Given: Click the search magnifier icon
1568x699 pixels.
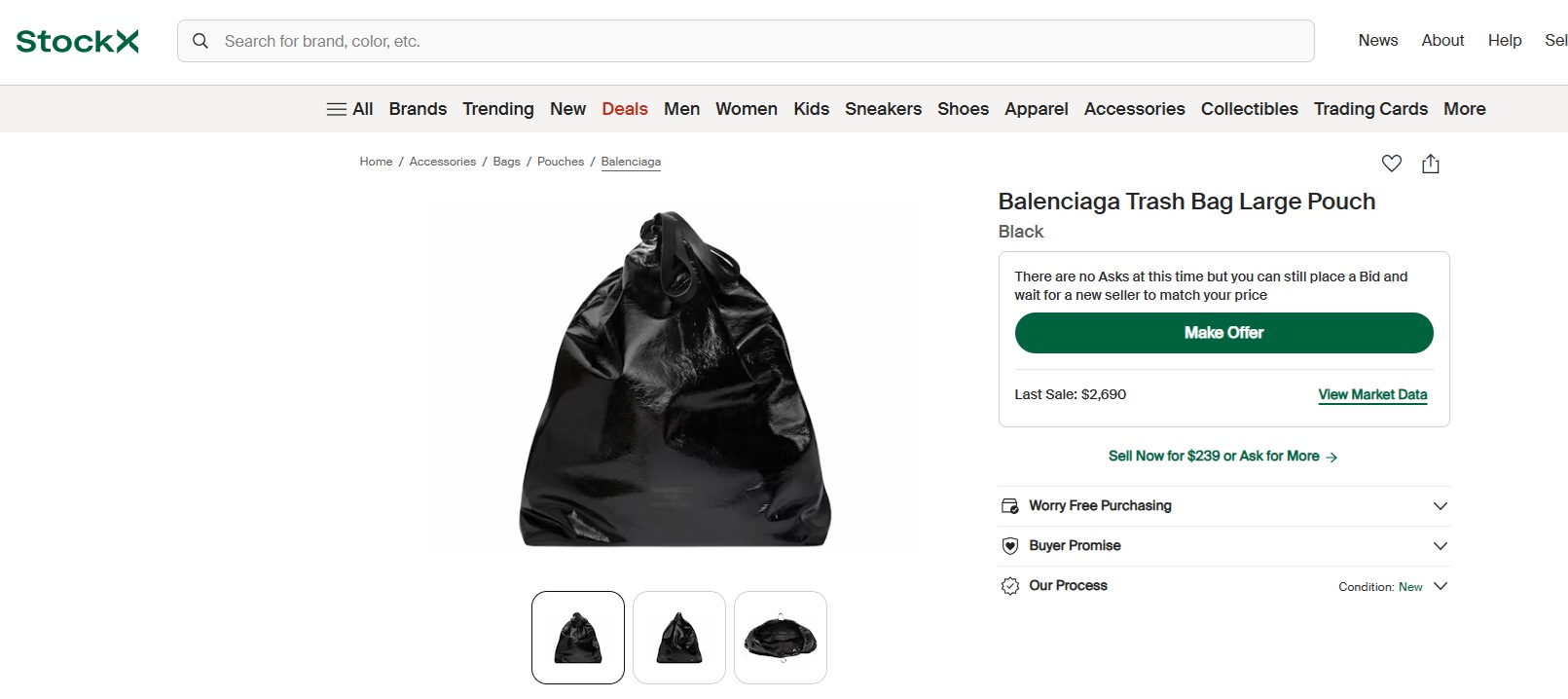Looking at the screenshot, I should (201, 41).
